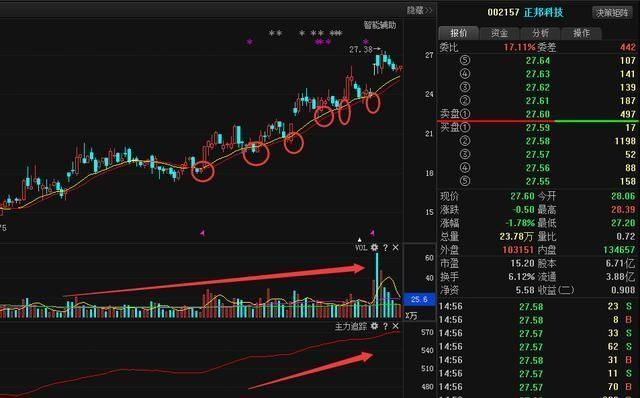This screenshot has width=640, height=398.
Task: Select trade row with volume 33 S
Action: pos(537,334)
